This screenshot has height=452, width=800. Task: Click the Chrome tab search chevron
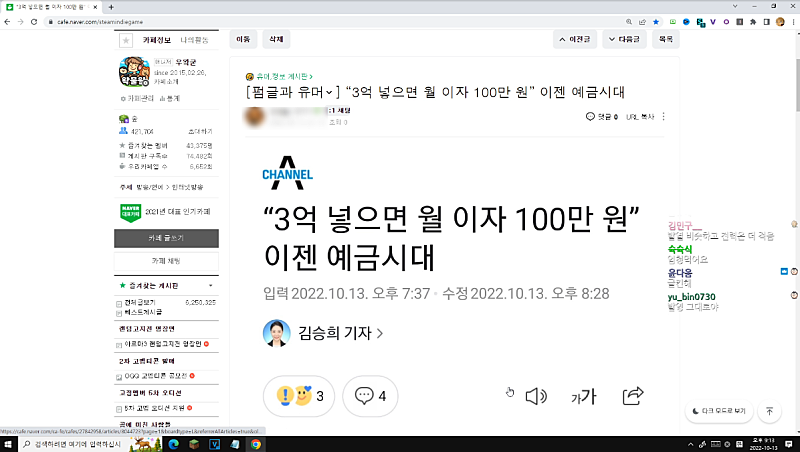point(735,6)
